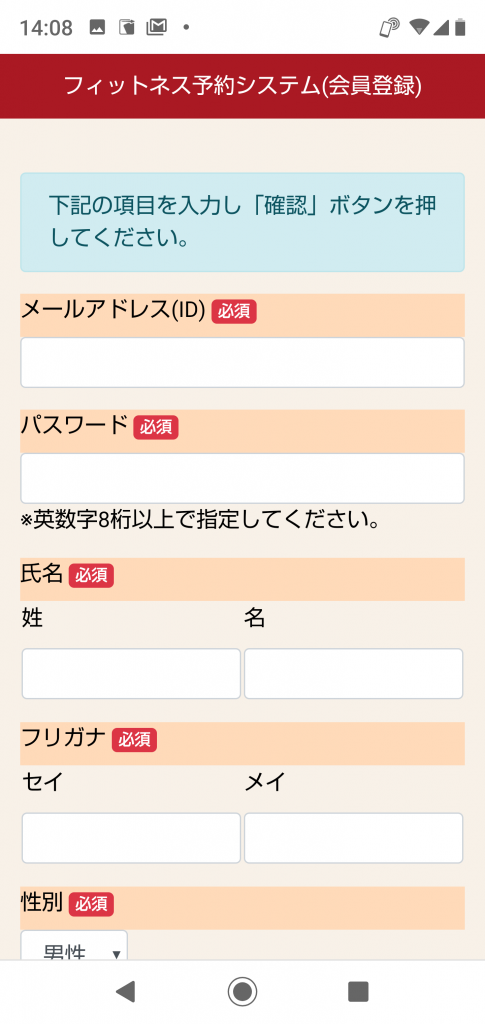The image size is (485, 1024).
Task: Tap the フィットネス予約システム(会員登録) header title
Action: [242, 86]
